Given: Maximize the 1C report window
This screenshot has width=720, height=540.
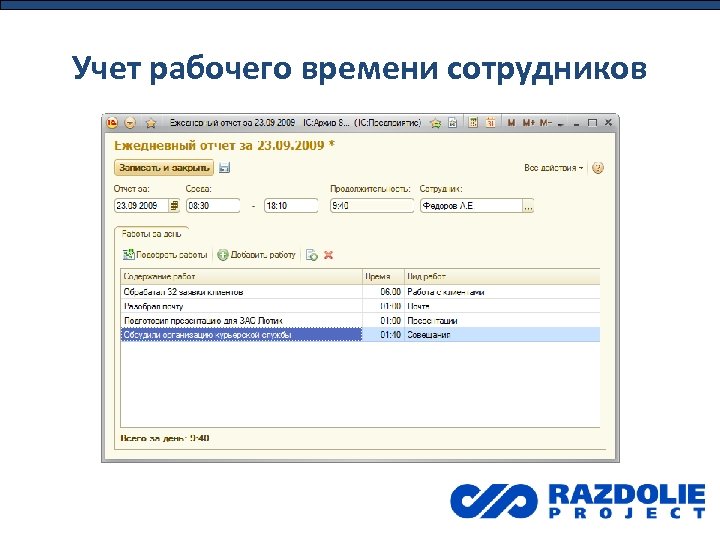Looking at the screenshot, I should [592, 123].
